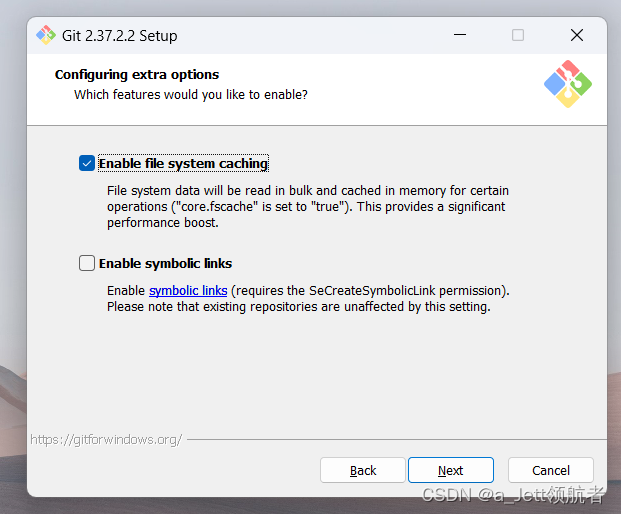621x514 pixels.
Task: Close the Git Setup window
Action: [577, 35]
